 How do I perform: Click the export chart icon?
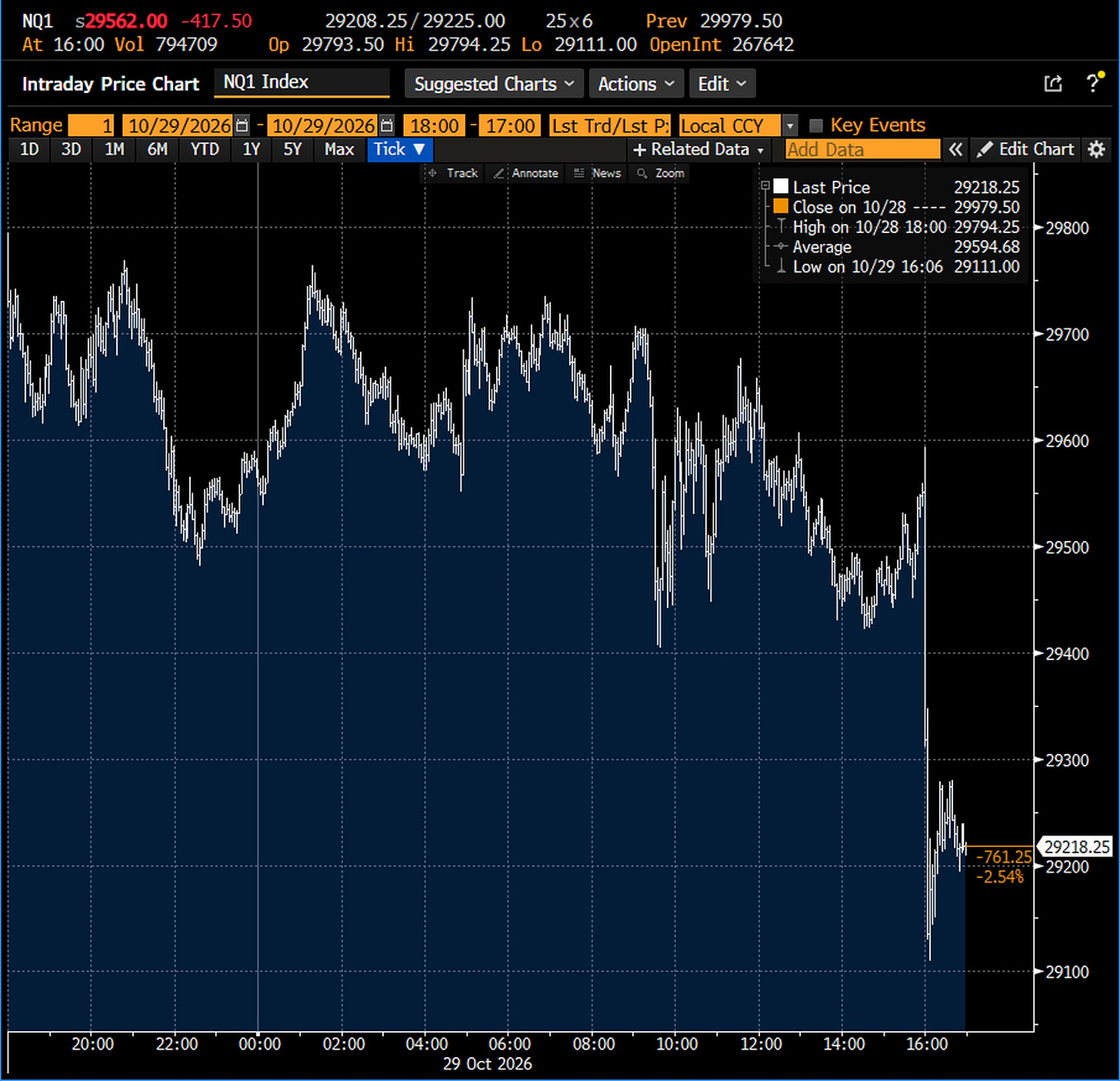click(1053, 84)
